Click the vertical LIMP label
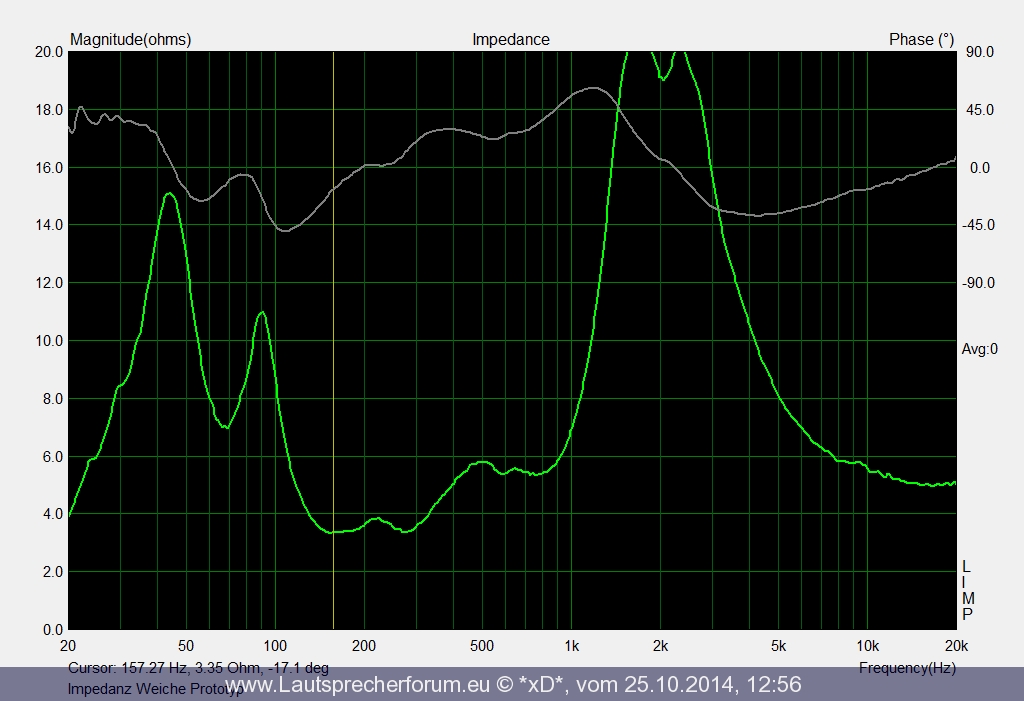The height and width of the screenshot is (701, 1024). click(966, 590)
